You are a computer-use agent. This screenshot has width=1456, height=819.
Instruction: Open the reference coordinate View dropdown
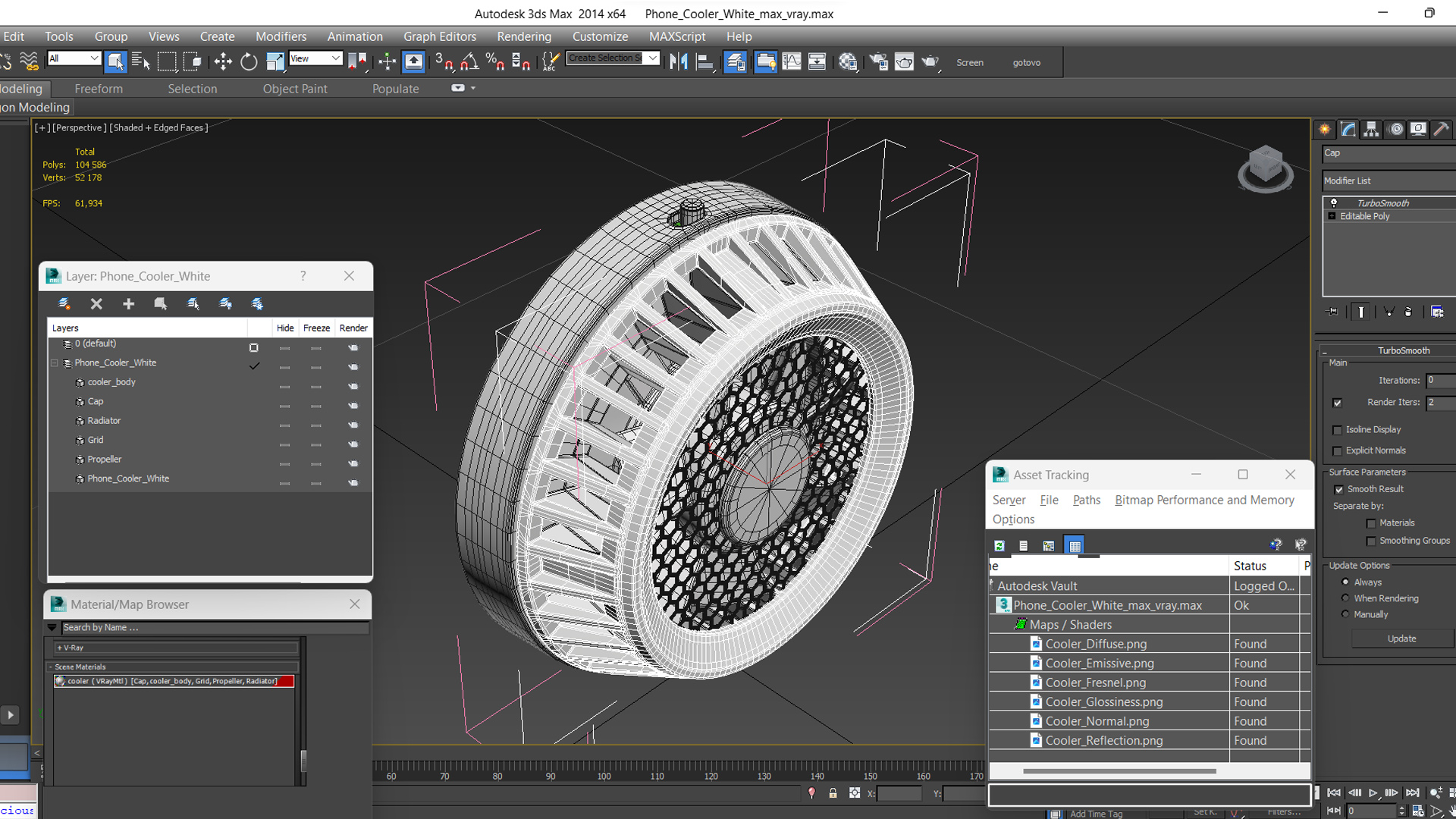(315, 58)
